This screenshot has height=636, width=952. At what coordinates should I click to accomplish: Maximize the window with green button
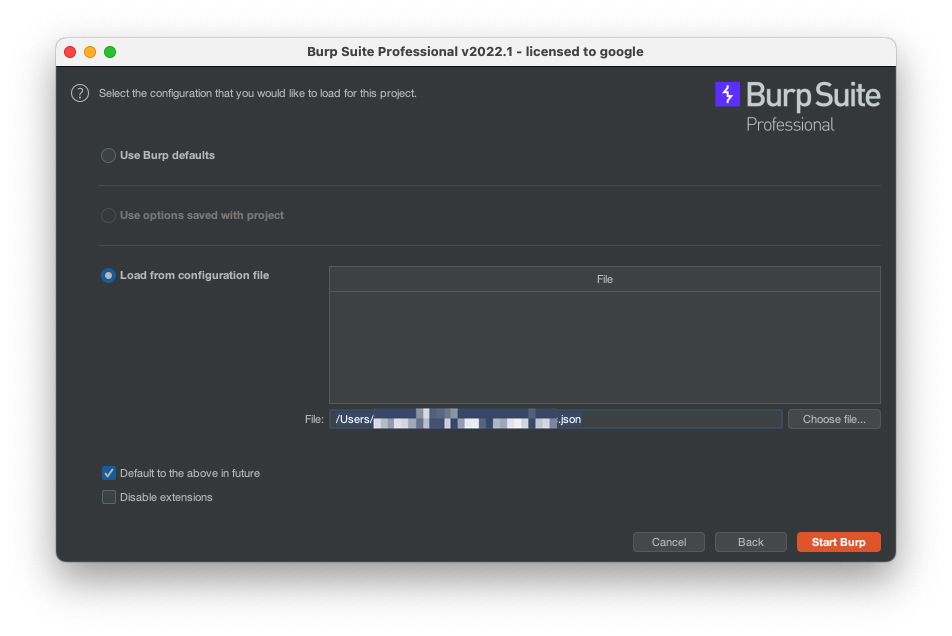[x=110, y=52]
